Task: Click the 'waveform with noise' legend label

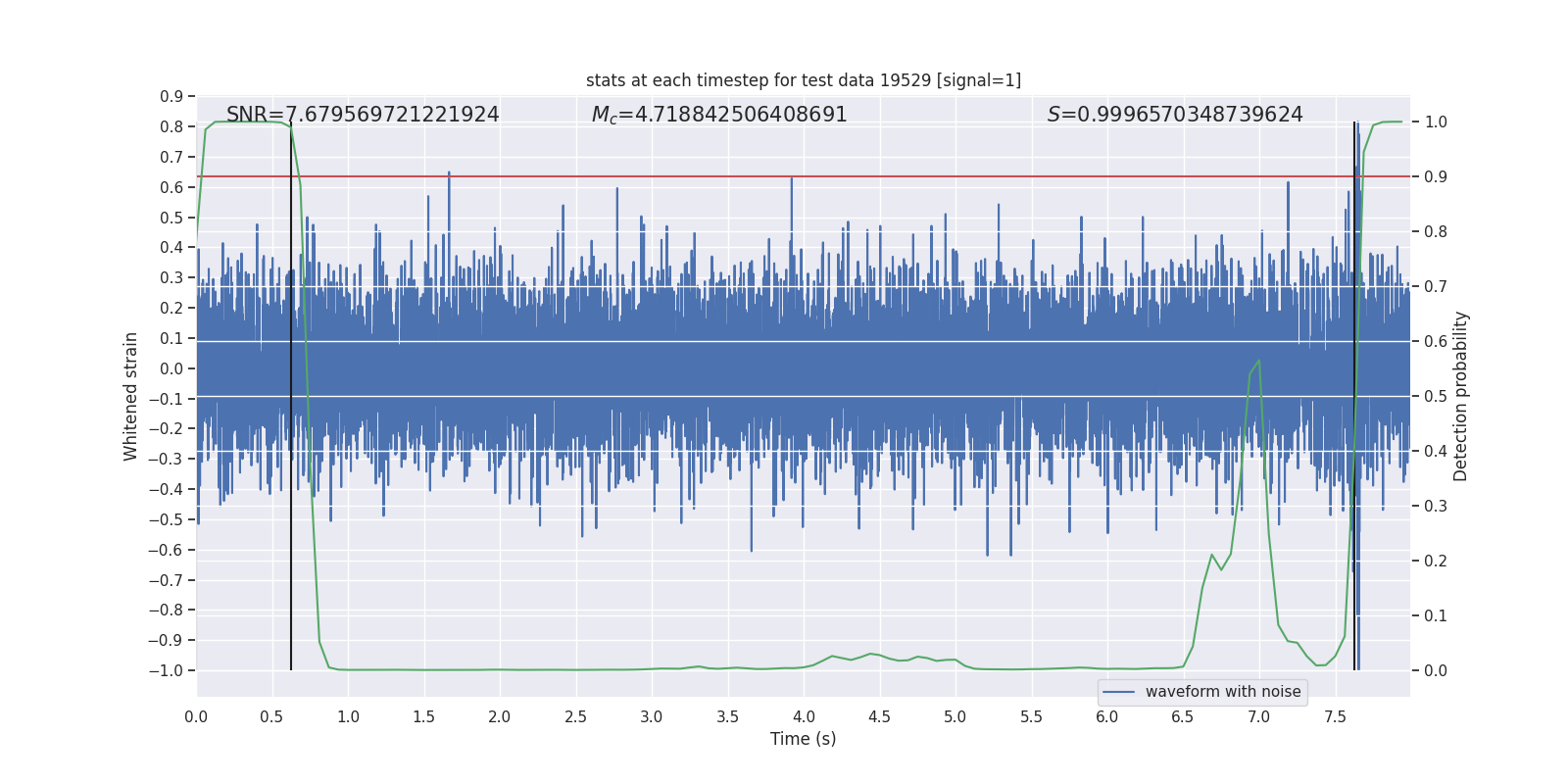Action: [1222, 692]
